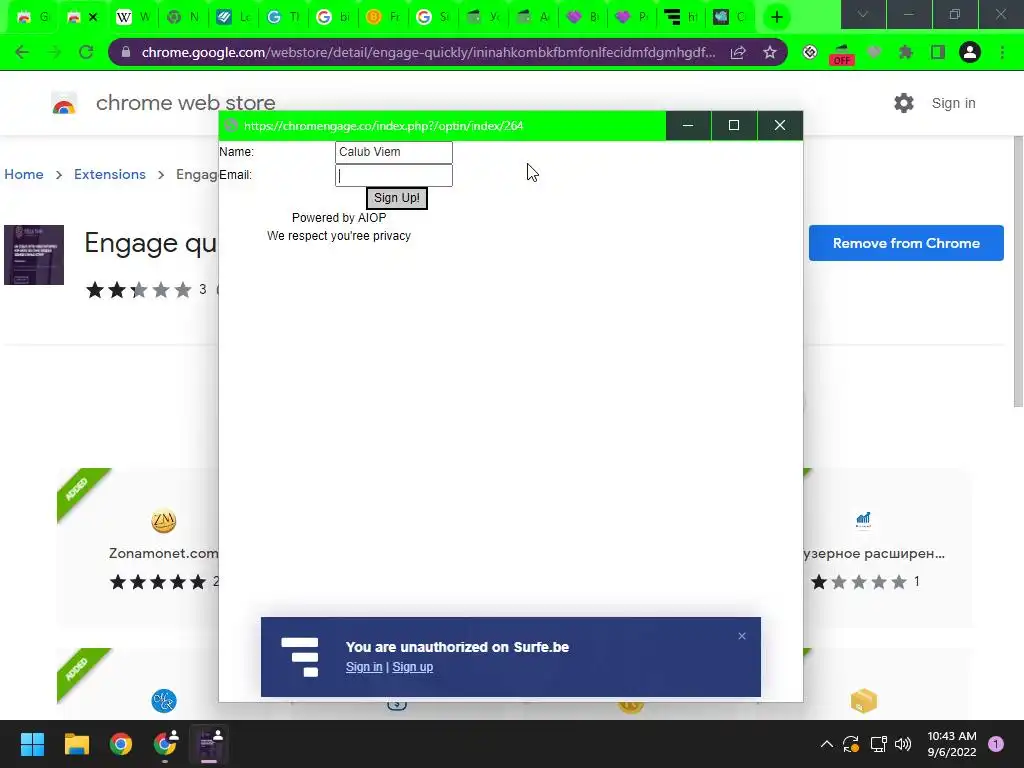Open the Extensions puzzle menu

(905, 52)
